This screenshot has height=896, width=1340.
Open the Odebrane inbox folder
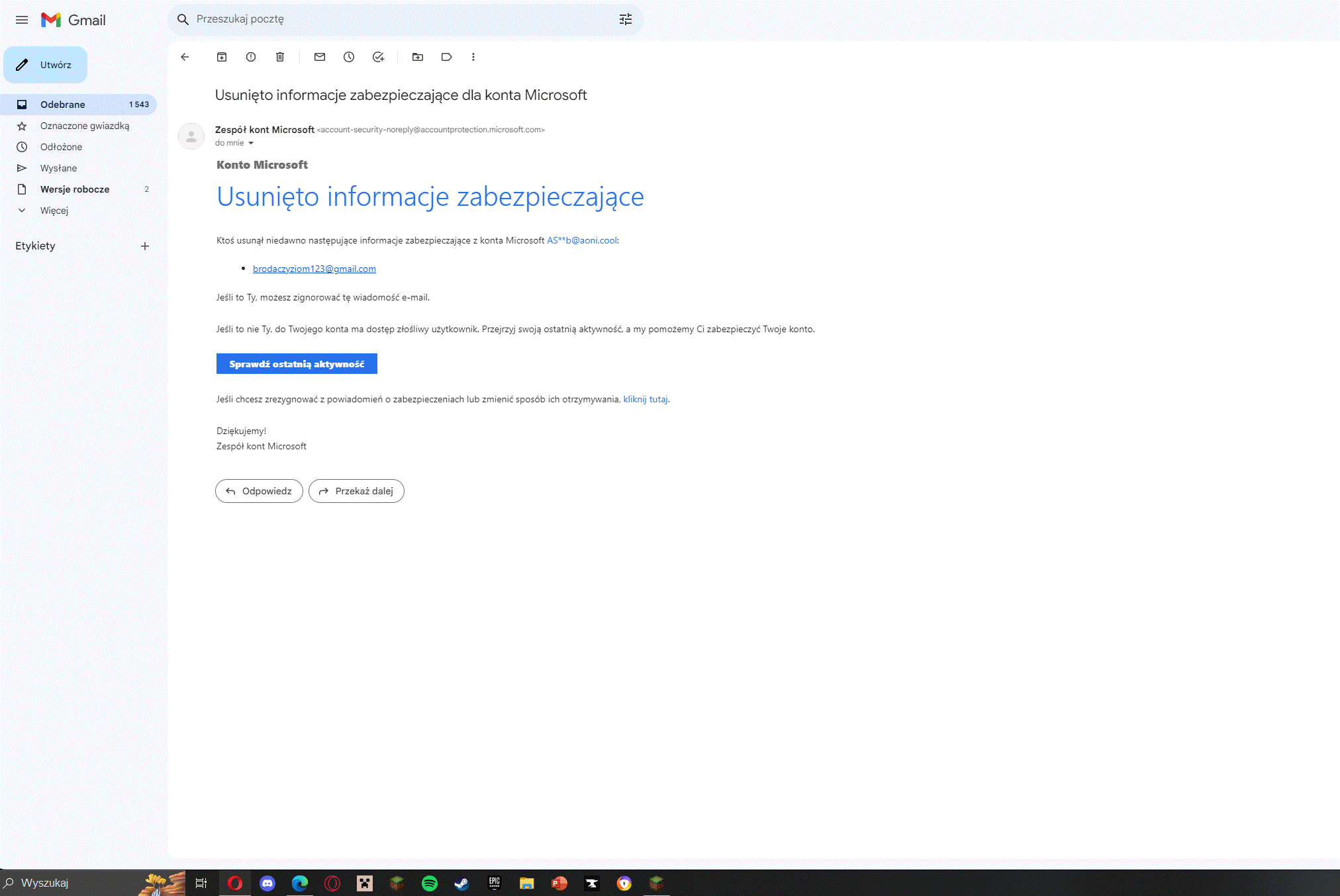tap(78, 105)
